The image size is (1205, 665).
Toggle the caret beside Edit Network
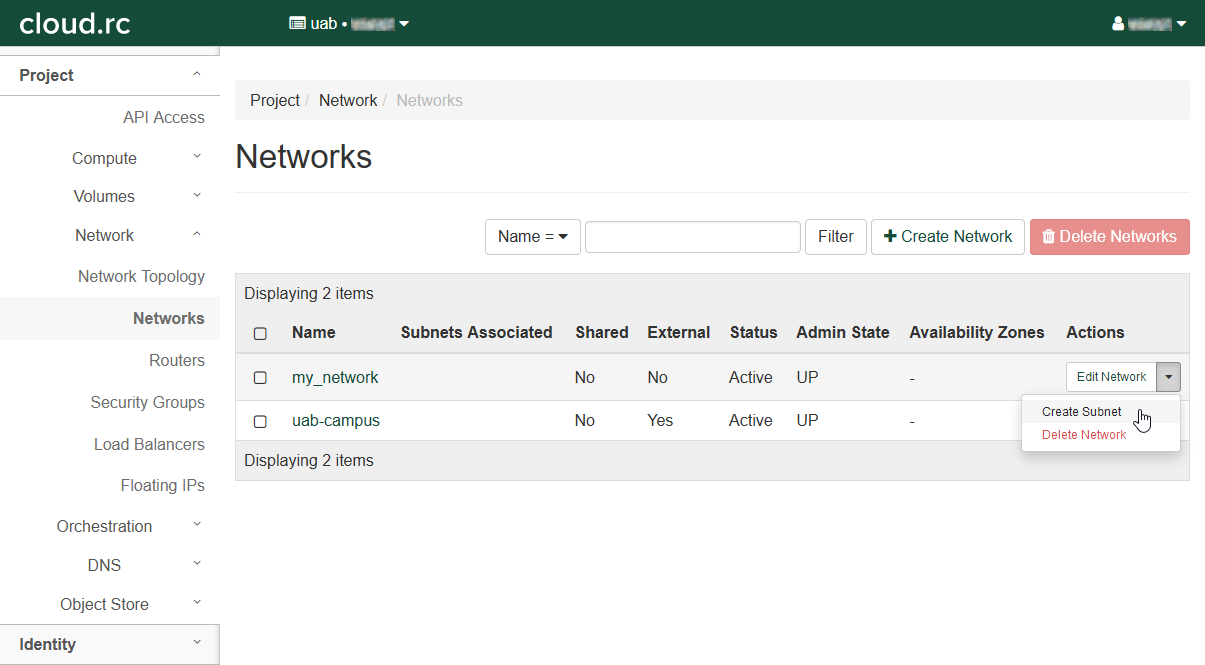click(x=1168, y=377)
